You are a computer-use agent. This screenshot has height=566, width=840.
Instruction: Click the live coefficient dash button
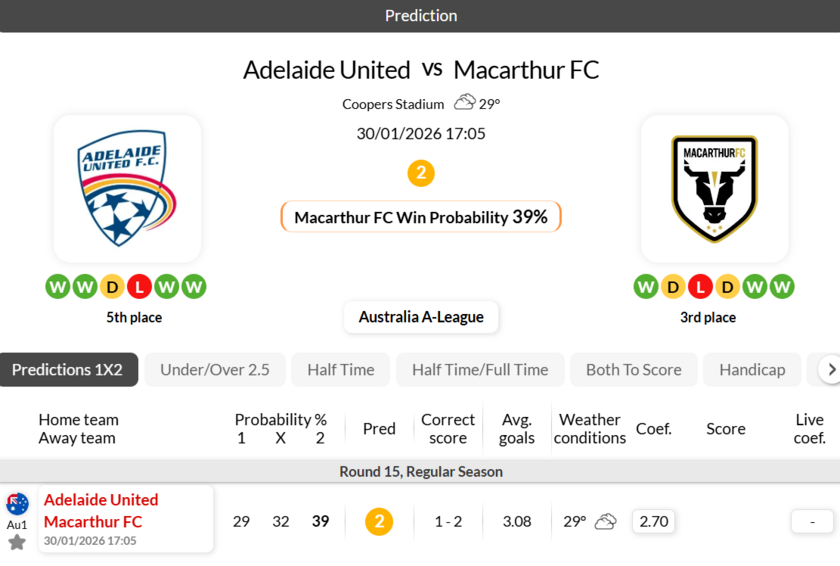812,522
